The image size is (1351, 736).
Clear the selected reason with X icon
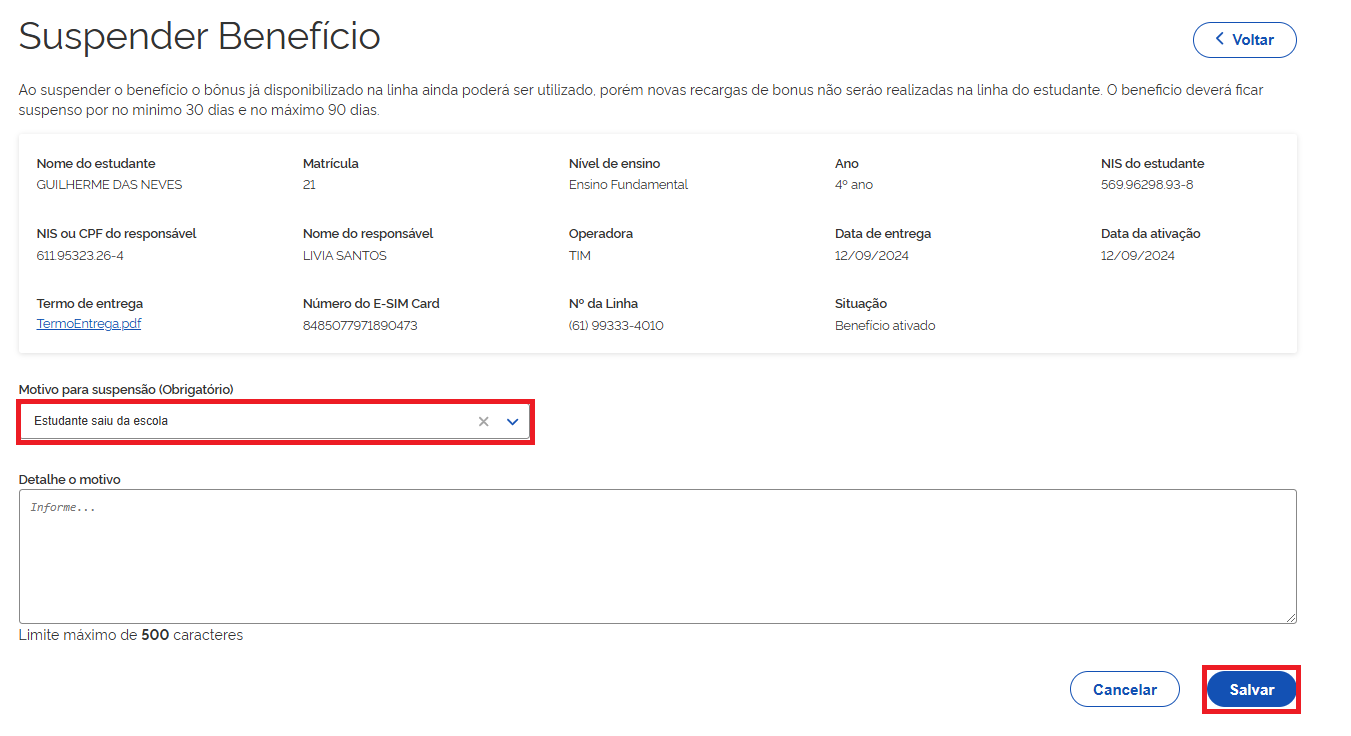point(483,422)
